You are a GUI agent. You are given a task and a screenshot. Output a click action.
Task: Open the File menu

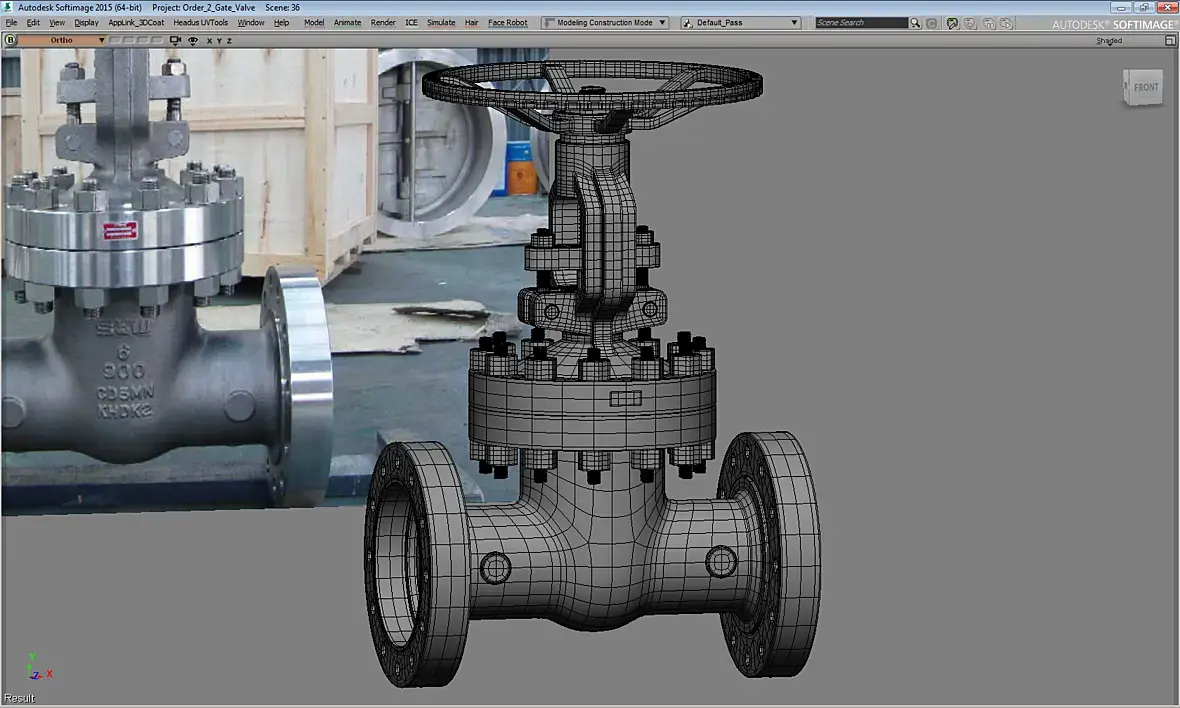point(11,23)
